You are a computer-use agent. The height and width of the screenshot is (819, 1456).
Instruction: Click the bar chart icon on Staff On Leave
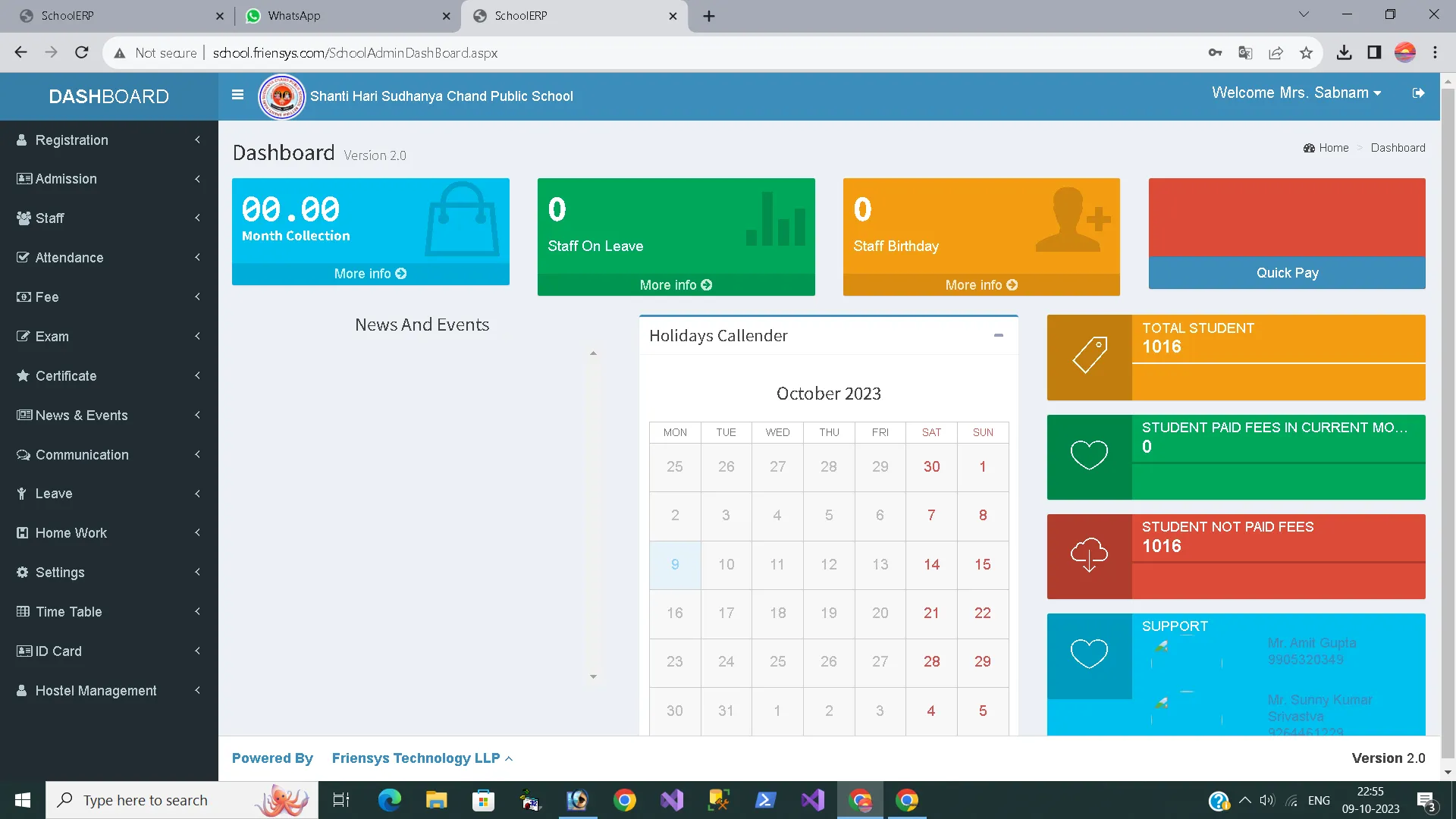[x=775, y=218]
